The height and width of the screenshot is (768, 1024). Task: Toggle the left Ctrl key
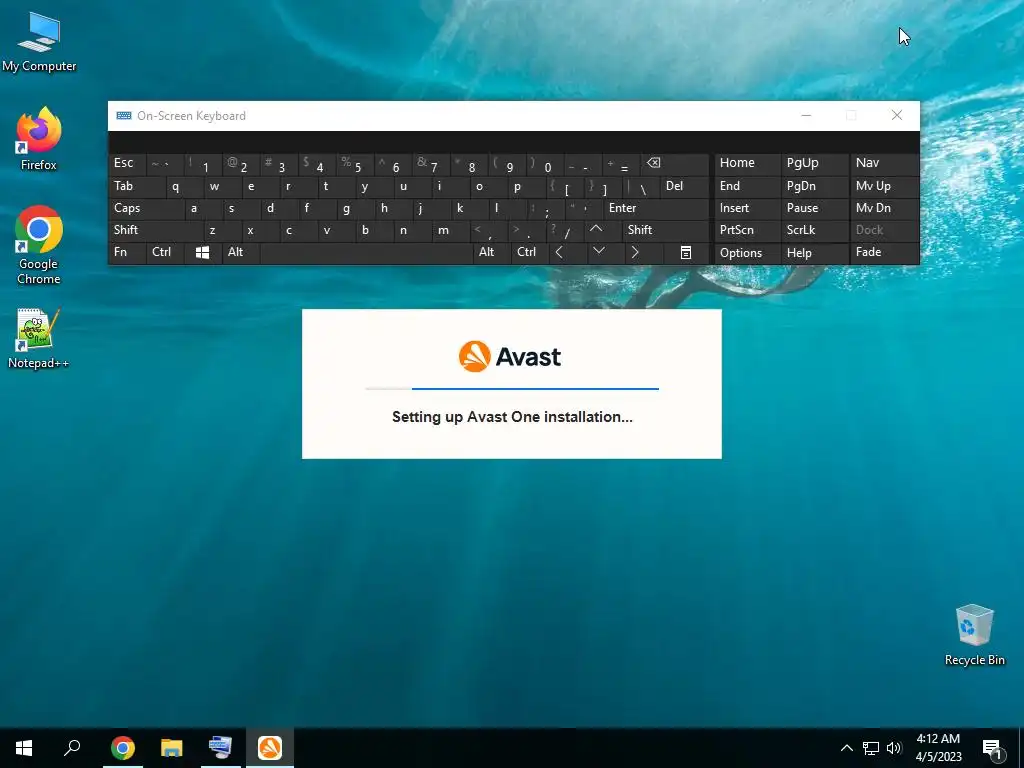pos(165,253)
